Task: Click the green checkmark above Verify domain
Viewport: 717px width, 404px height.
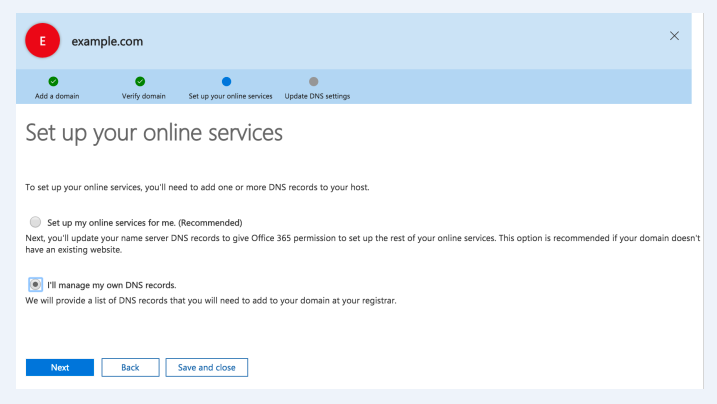Action: [x=140, y=81]
